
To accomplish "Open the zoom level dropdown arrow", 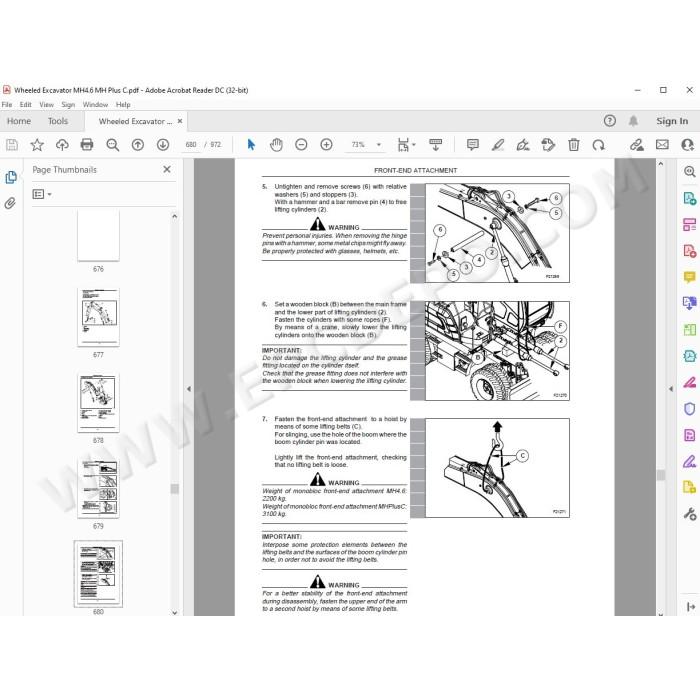I will (x=379, y=145).
